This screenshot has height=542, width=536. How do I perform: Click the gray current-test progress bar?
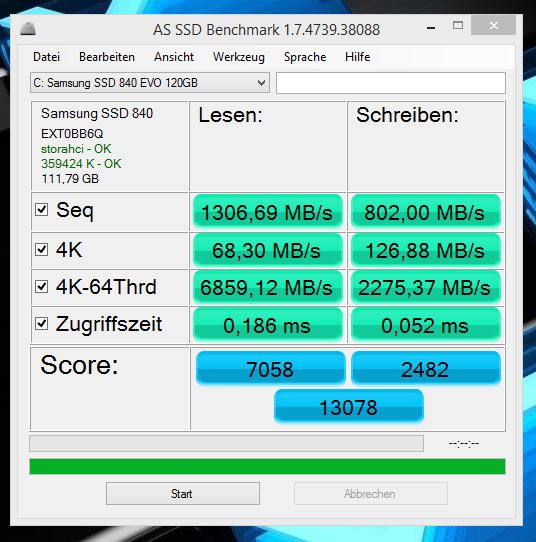226,443
